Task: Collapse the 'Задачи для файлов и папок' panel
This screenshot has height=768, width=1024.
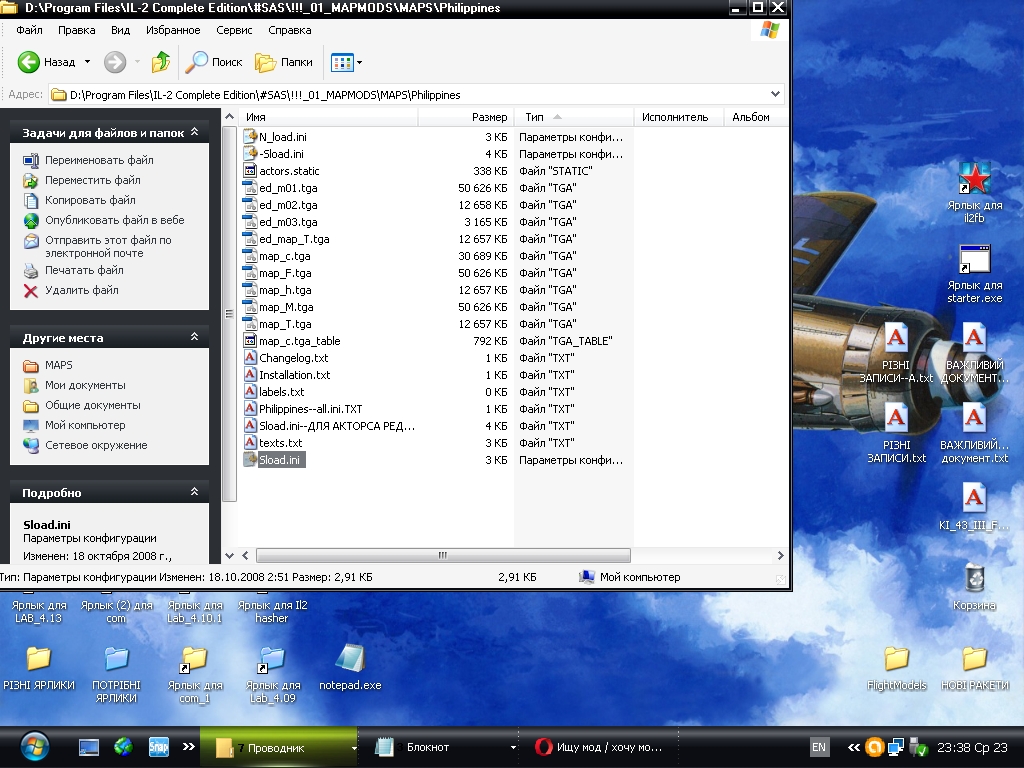Action: pos(194,132)
